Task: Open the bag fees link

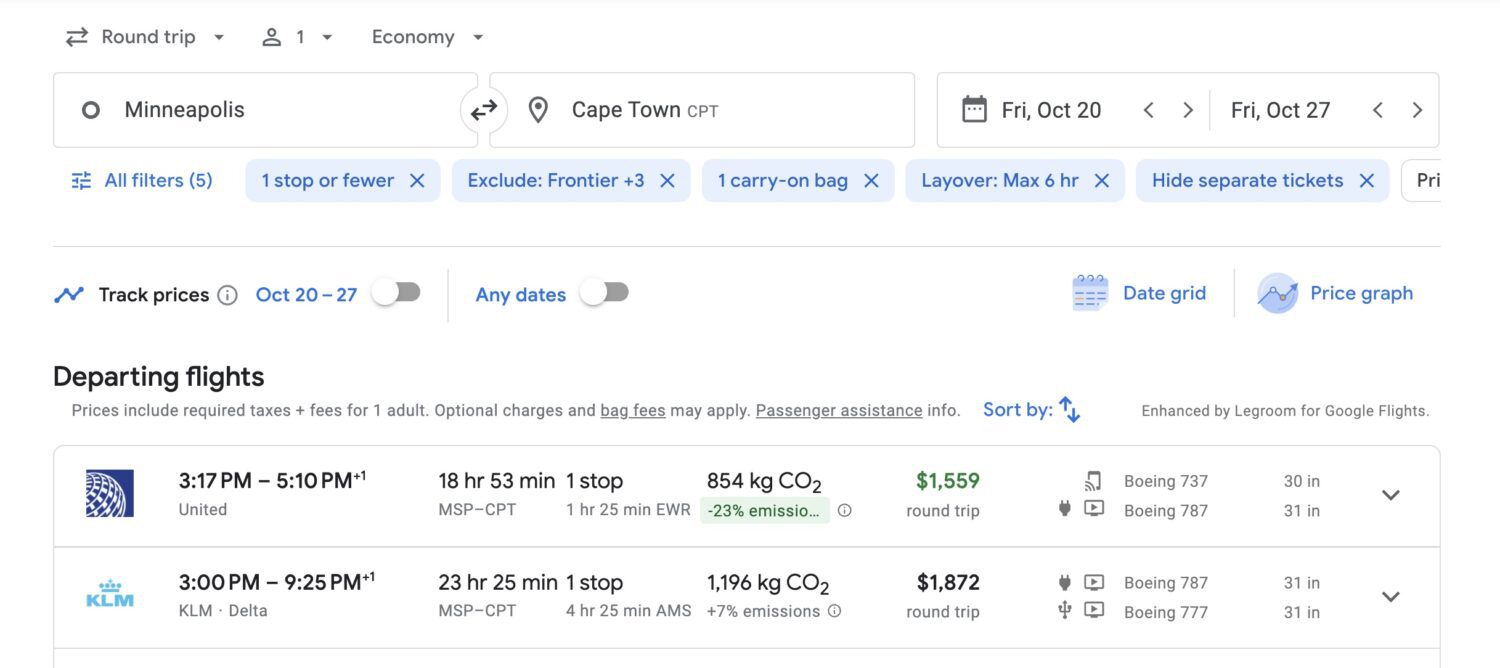Action: click(x=632, y=411)
